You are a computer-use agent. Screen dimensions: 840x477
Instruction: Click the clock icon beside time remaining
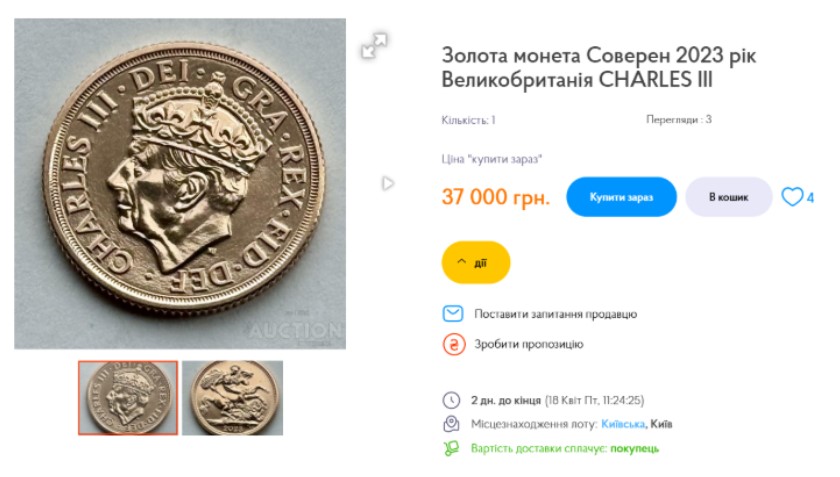click(452, 398)
